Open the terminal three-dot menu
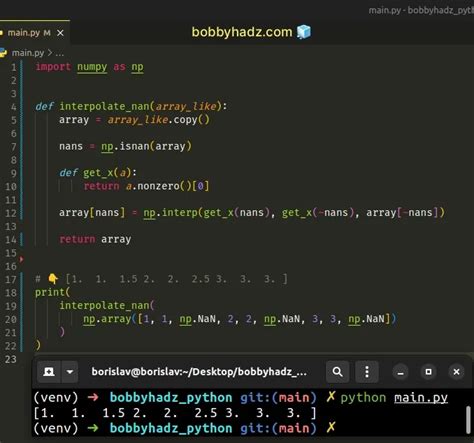The width and height of the screenshot is (474, 443). coord(367,372)
